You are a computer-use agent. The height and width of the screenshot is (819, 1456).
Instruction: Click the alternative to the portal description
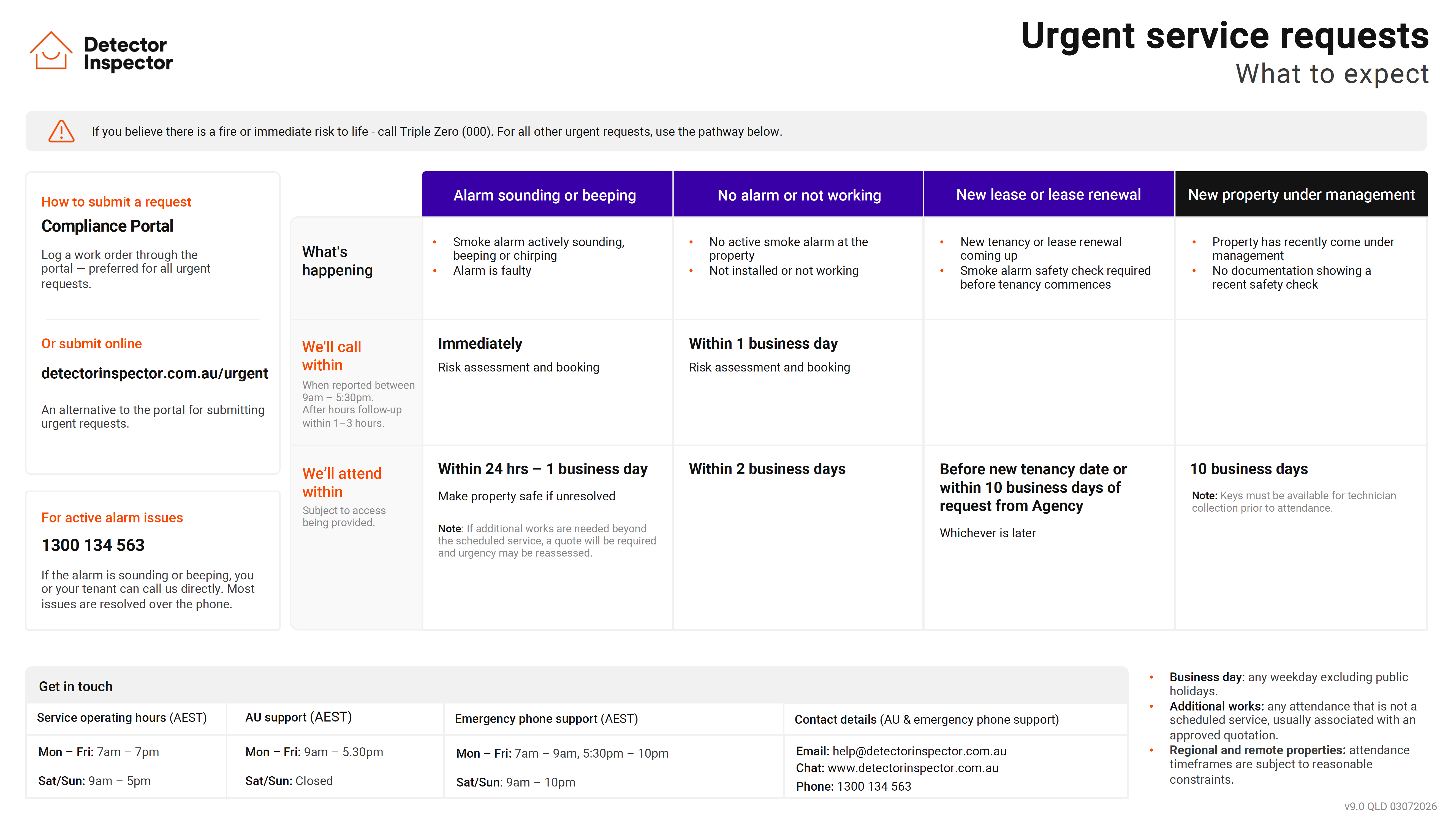click(153, 417)
